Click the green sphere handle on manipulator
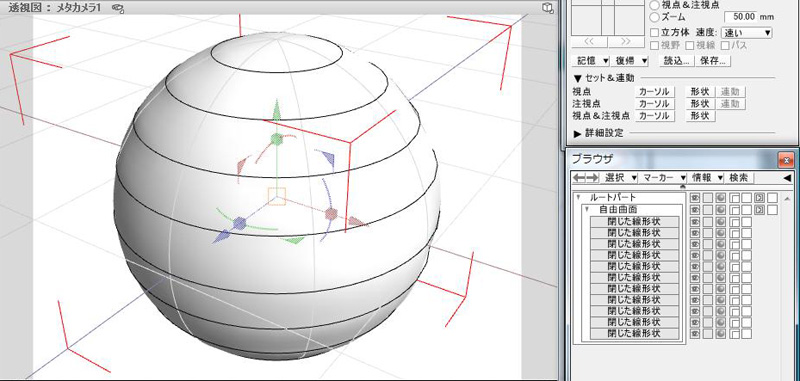Image resolution: width=800 pixels, height=381 pixels. coord(276,138)
